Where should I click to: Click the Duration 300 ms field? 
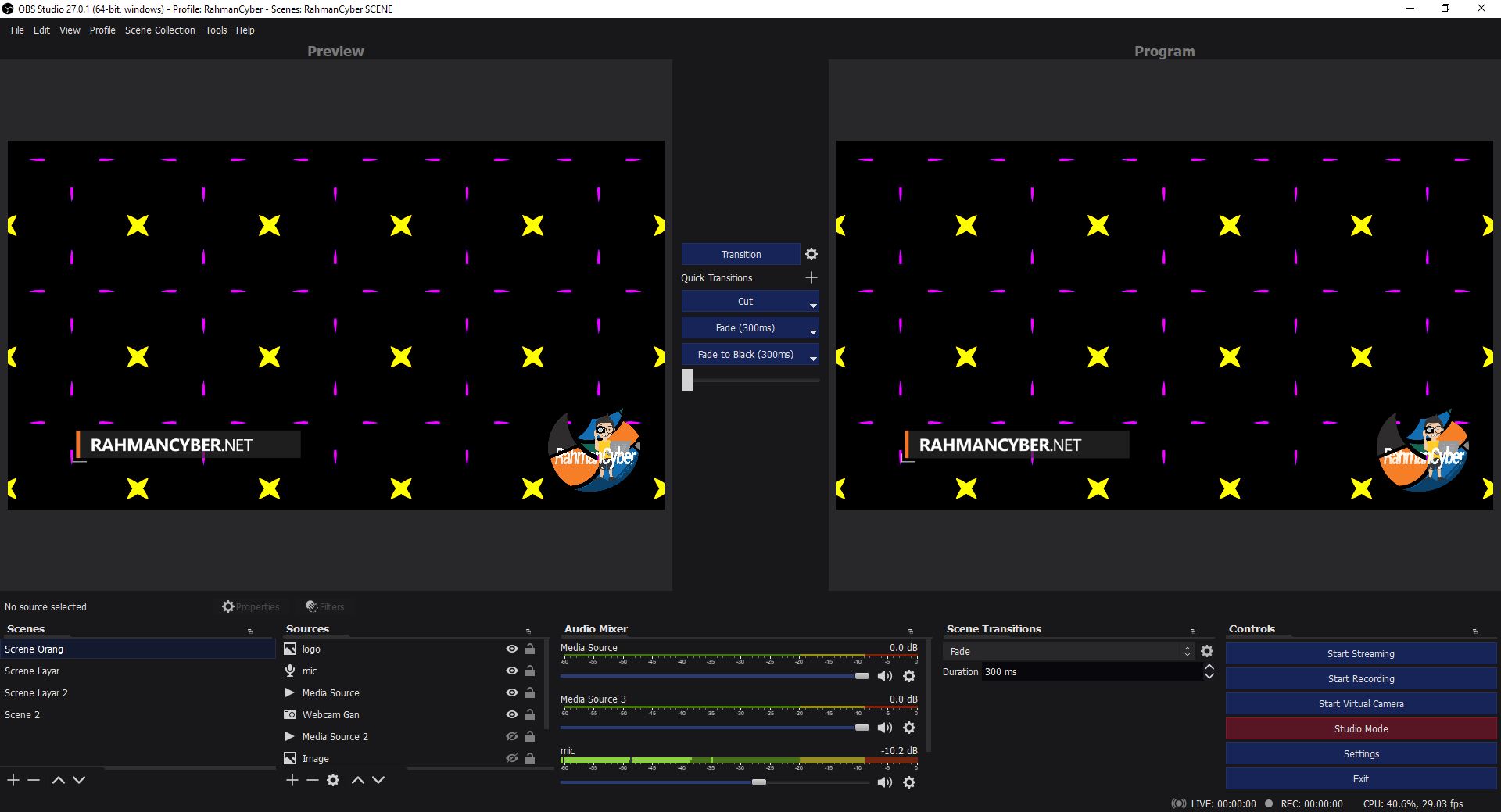[x=1091, y=671]
